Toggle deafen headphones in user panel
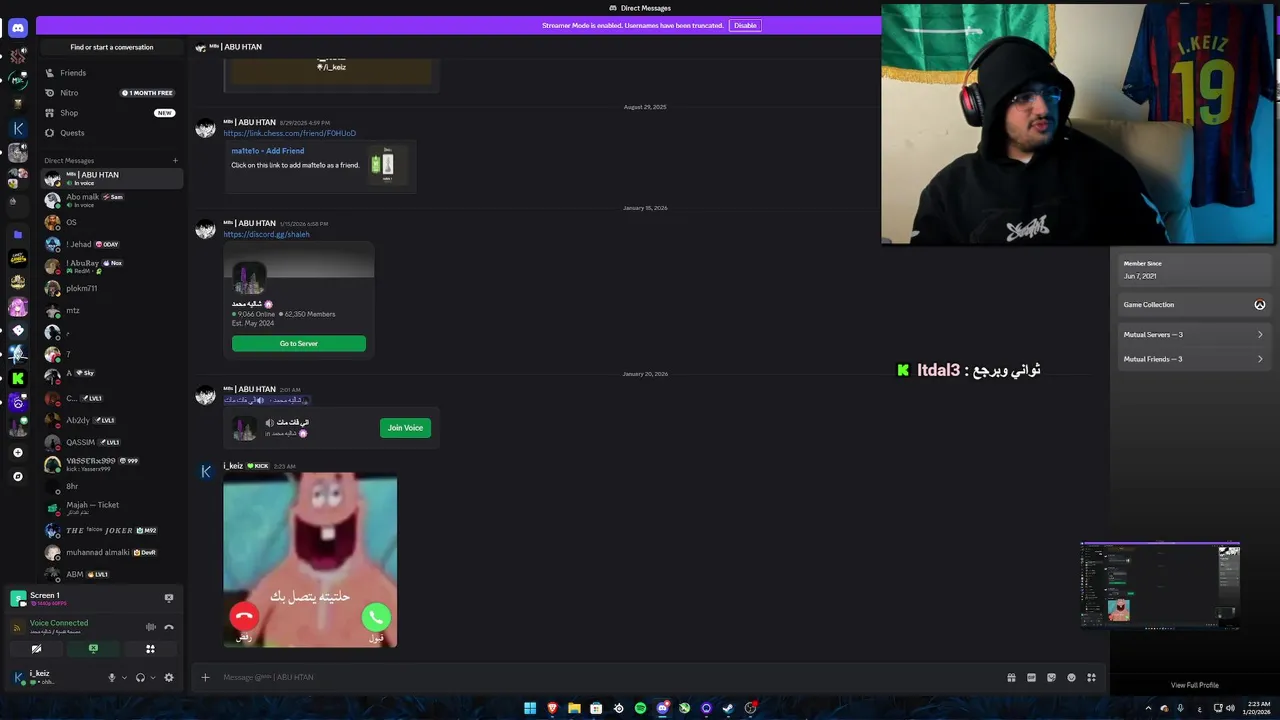 coord(140,677)
